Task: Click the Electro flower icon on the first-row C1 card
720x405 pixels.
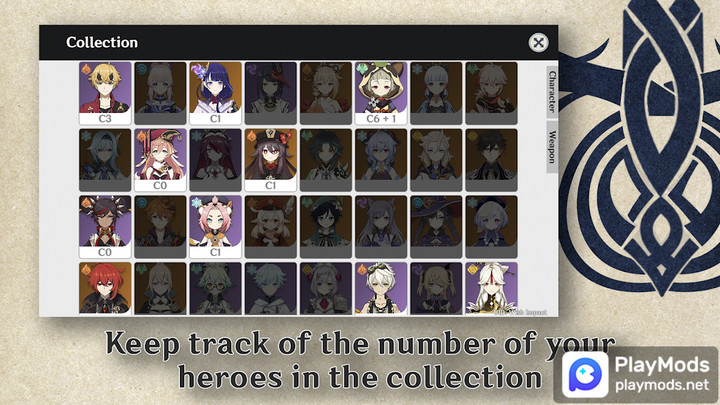Action: 197,69
